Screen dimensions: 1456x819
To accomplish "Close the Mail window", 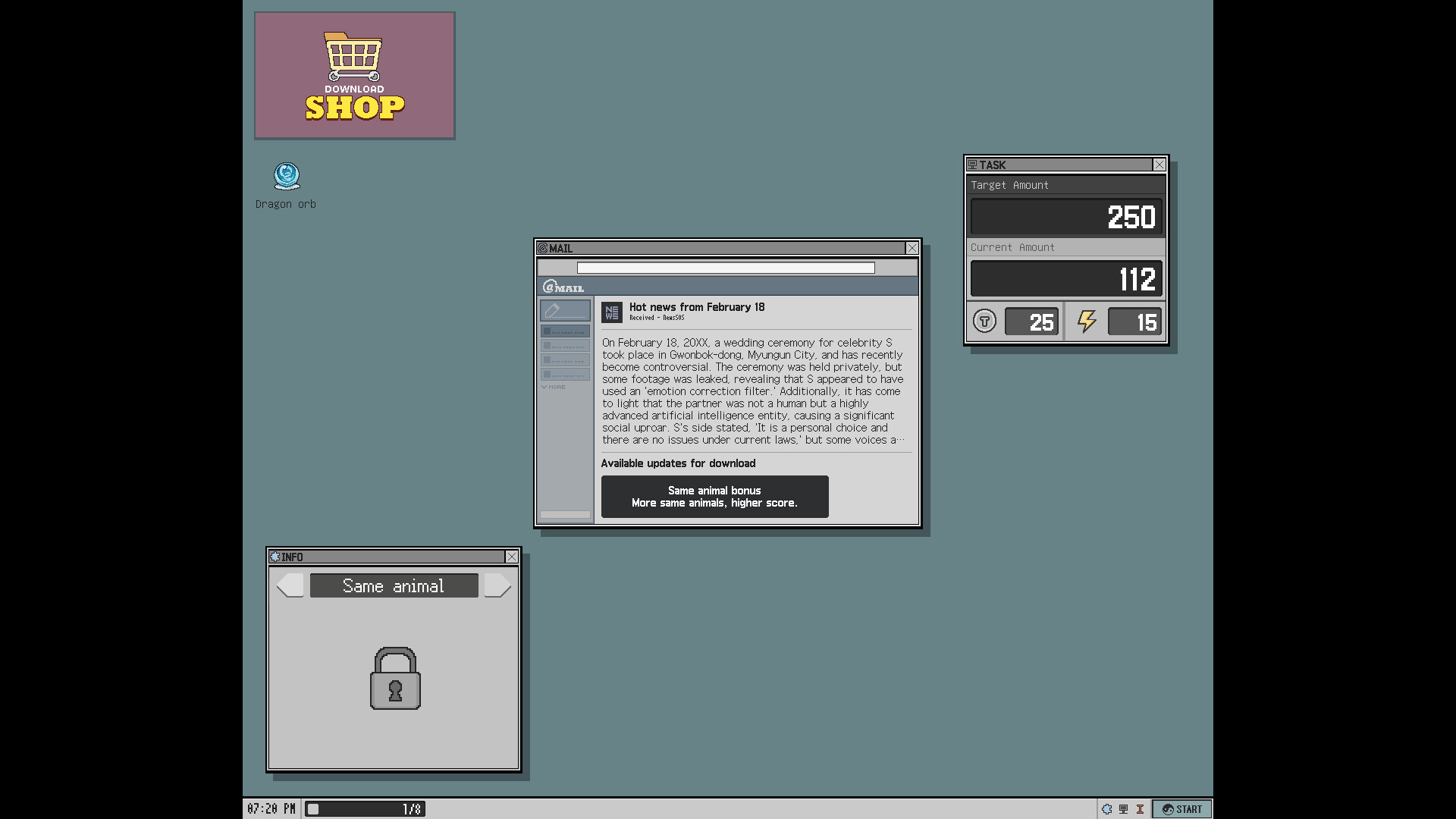I will 912,248.
